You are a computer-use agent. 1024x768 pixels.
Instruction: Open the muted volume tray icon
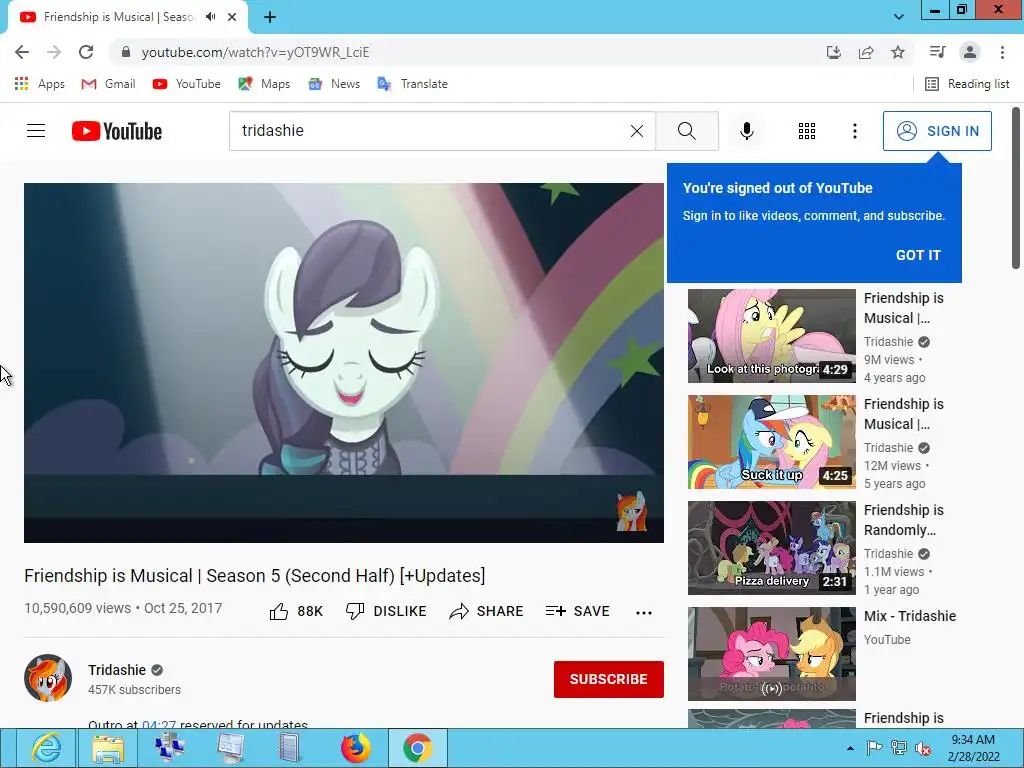point(922,748)
